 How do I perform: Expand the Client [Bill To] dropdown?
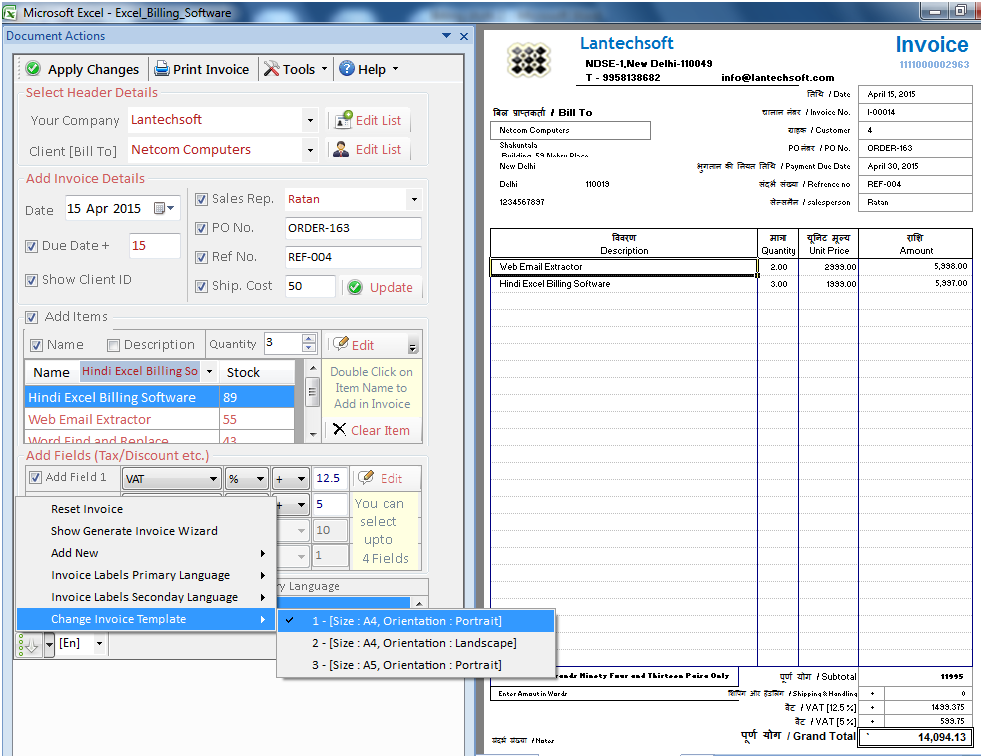coord(310,150)
